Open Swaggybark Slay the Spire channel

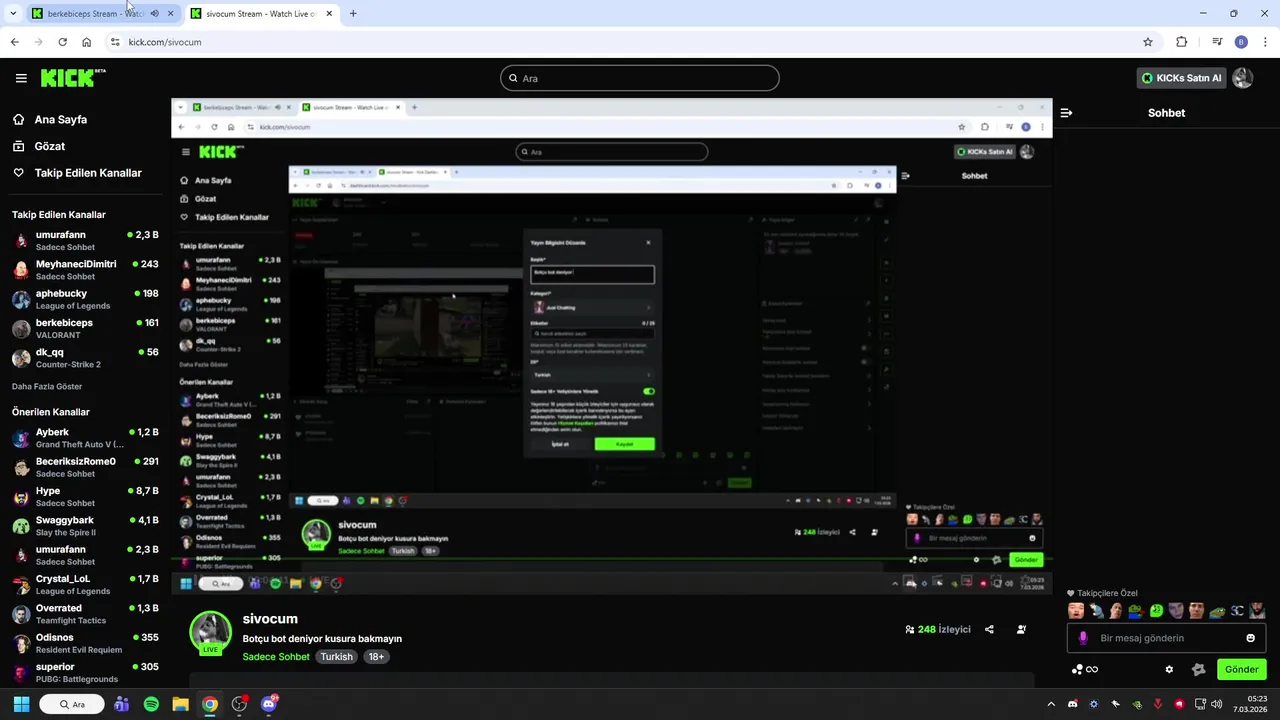click(x=85, y=526)
